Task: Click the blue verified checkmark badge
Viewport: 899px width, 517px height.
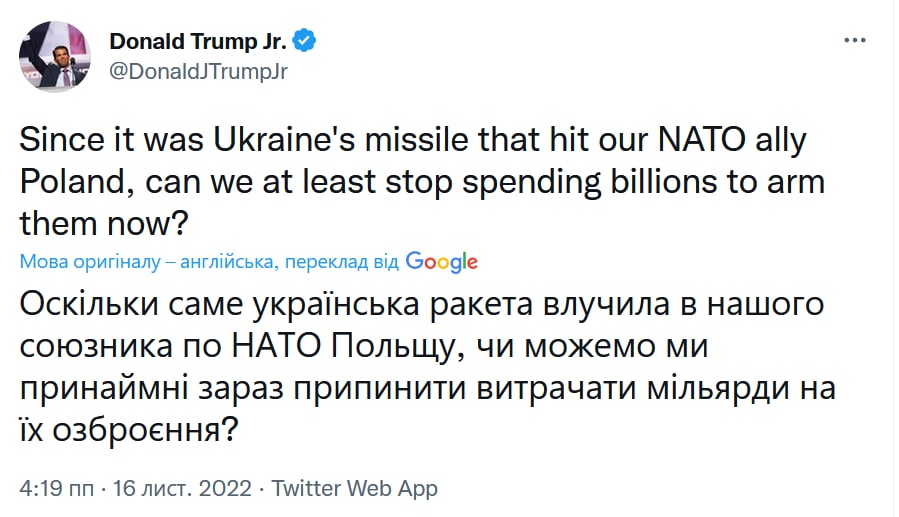Action: [x=305, y=41]
